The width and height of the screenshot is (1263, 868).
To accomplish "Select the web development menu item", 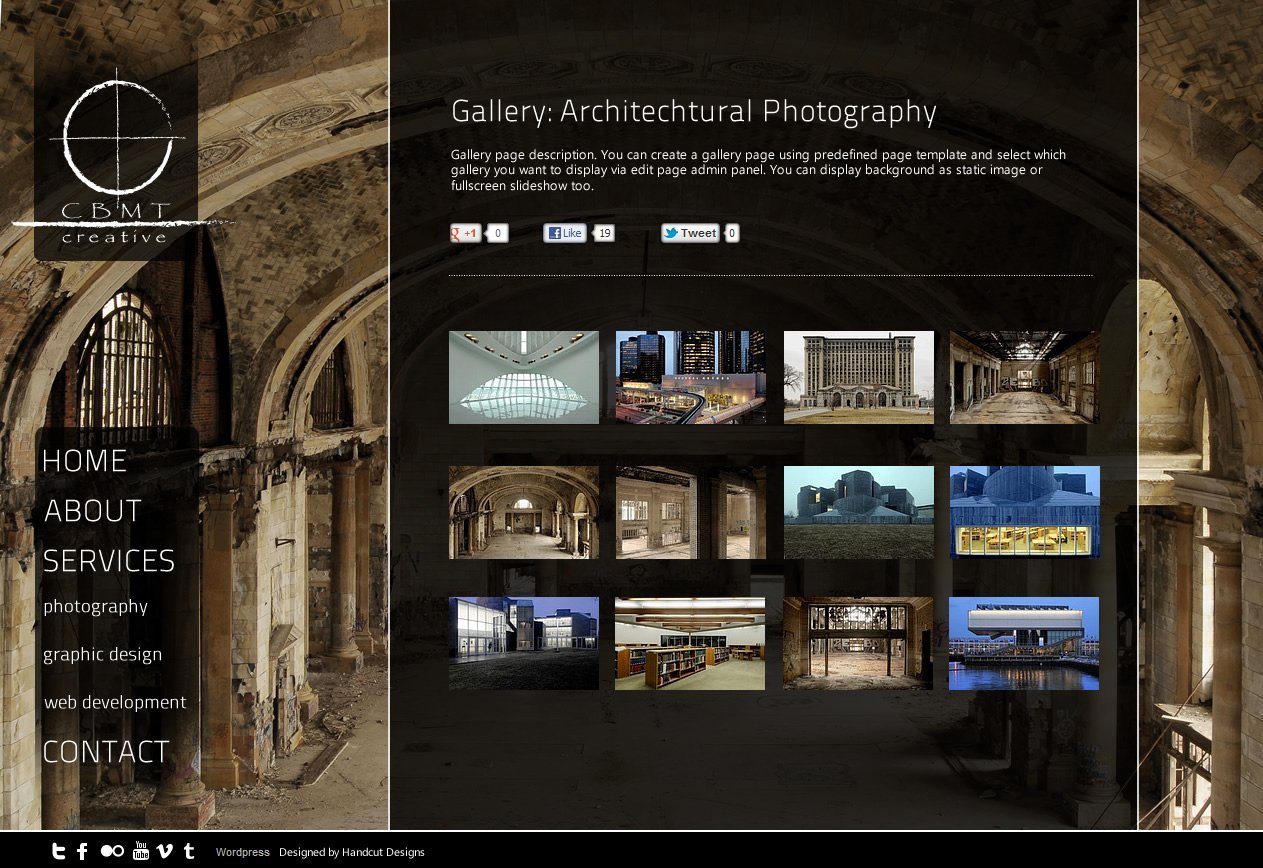I will (x=115, y=703).
